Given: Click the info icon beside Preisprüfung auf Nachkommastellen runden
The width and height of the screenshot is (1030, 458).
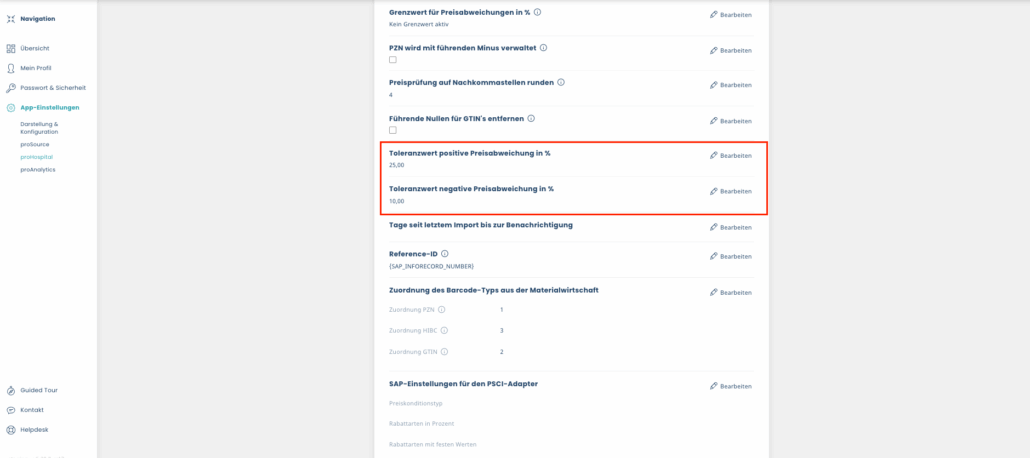Looking at the screenshot, I should point(561,82).
